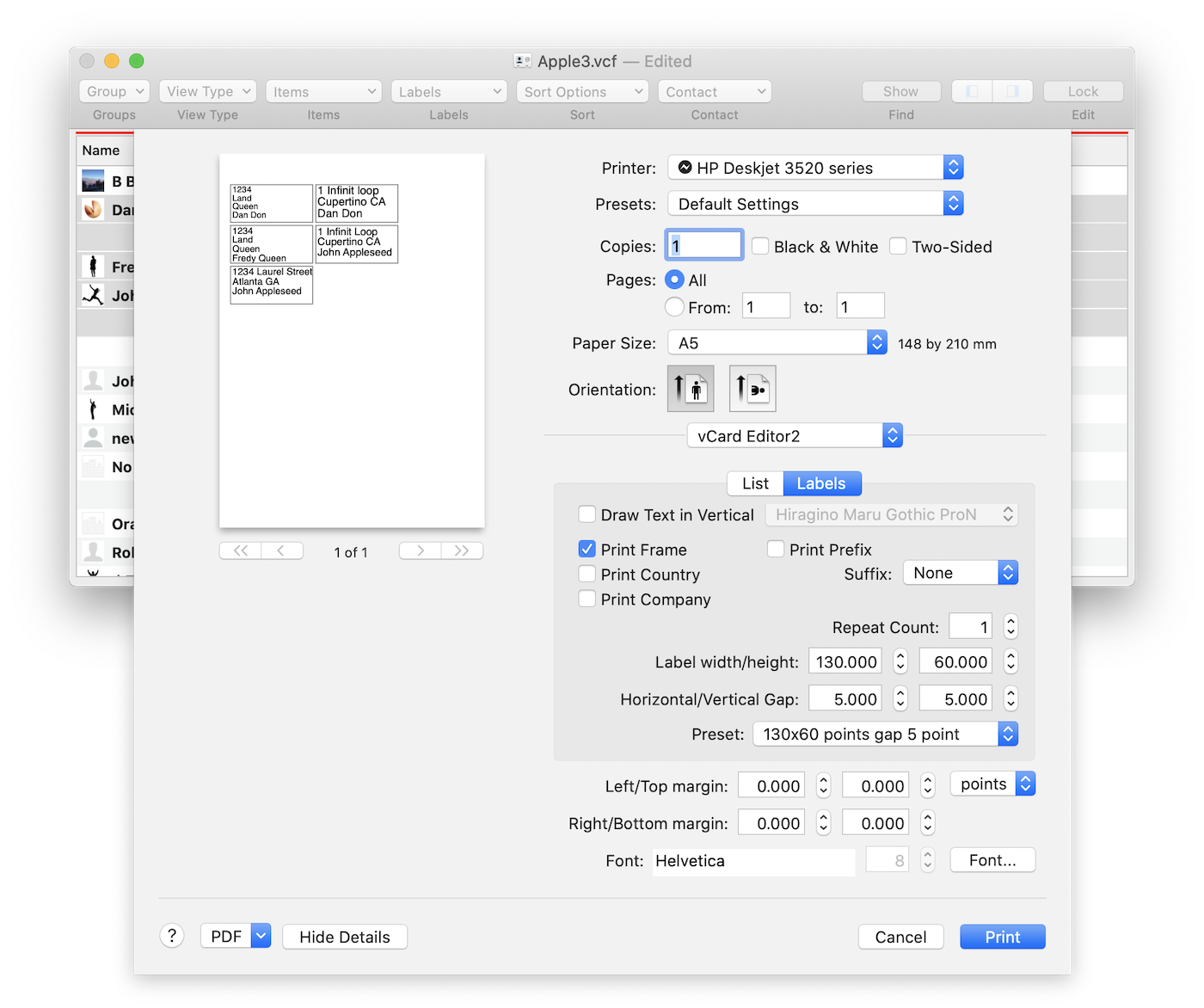The width and height of the screenshot is (1204, 1008).
Task: Click the Copies input field
Action: pos(704,245)
